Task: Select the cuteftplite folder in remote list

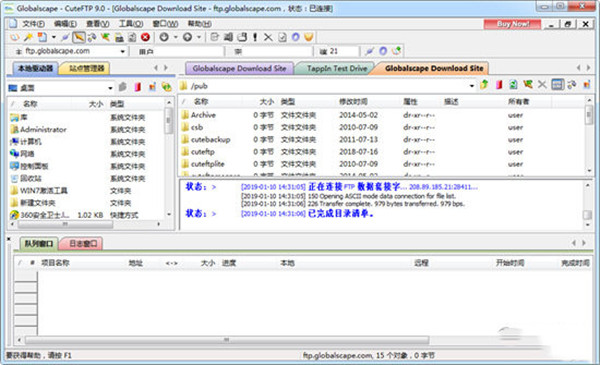Action: point(208,164)
